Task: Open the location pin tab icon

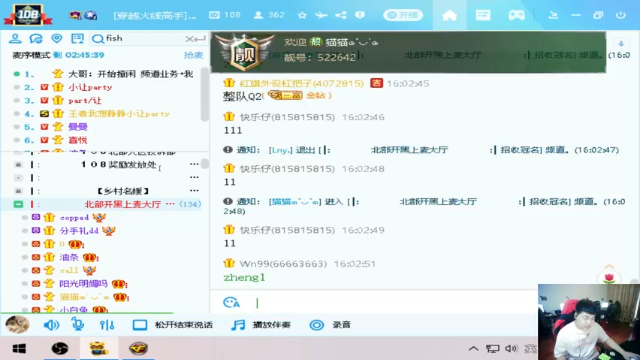Action: coord(57,38)
